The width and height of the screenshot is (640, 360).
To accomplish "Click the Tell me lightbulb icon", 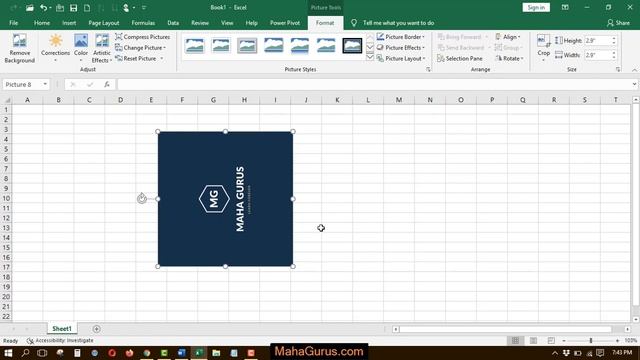I will (x=354, y=23).
